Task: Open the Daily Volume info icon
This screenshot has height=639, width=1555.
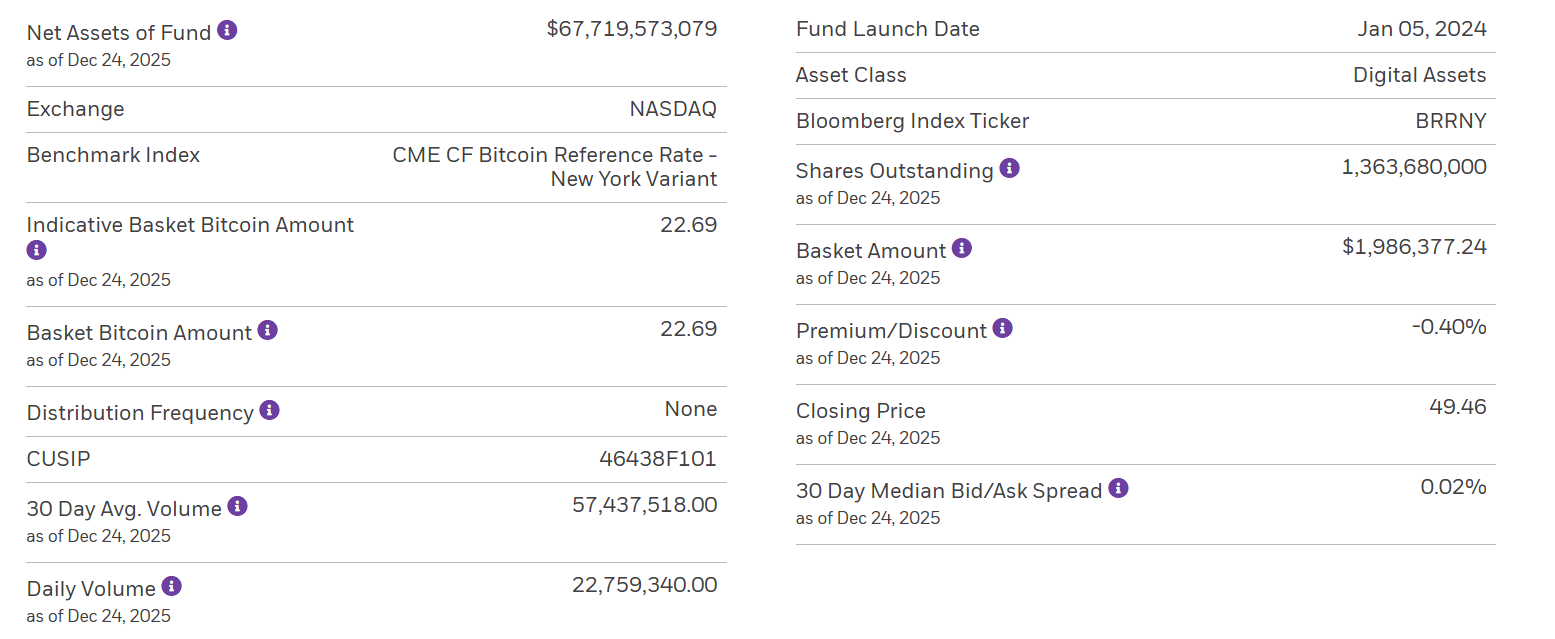Action: point(171,586)
